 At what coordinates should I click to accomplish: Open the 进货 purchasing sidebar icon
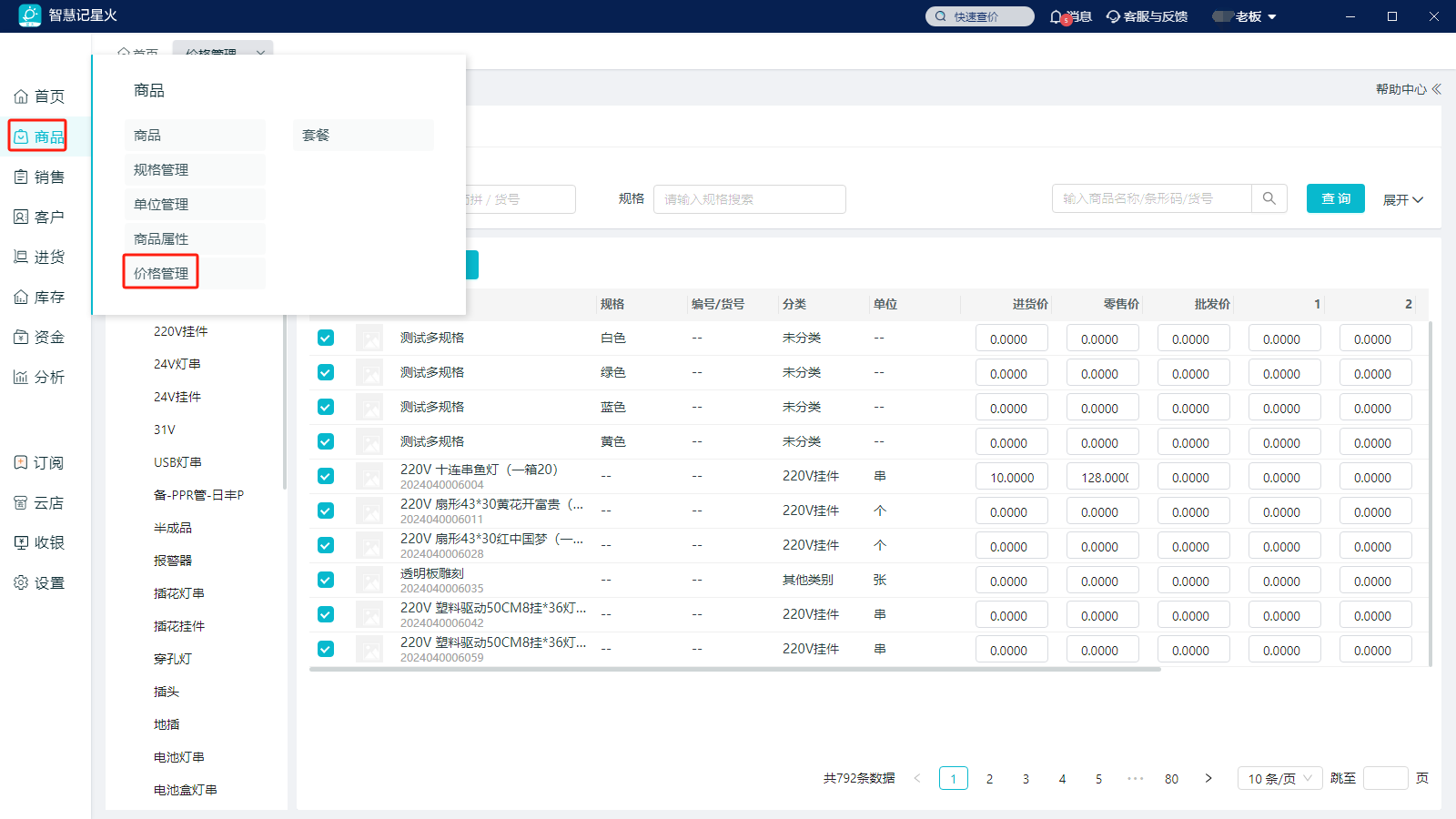click(x=21, y=257)
